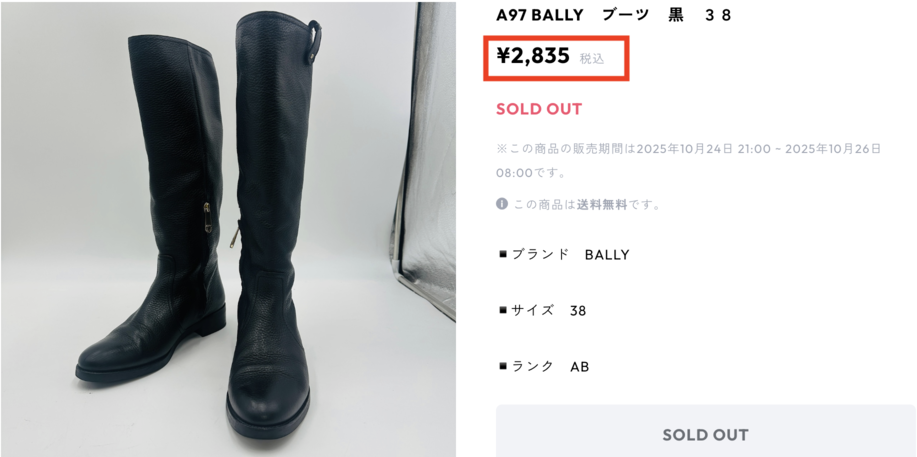Click the info icon beside shipping note
This screenshot has height=457, width=917.
click(501, 204)
